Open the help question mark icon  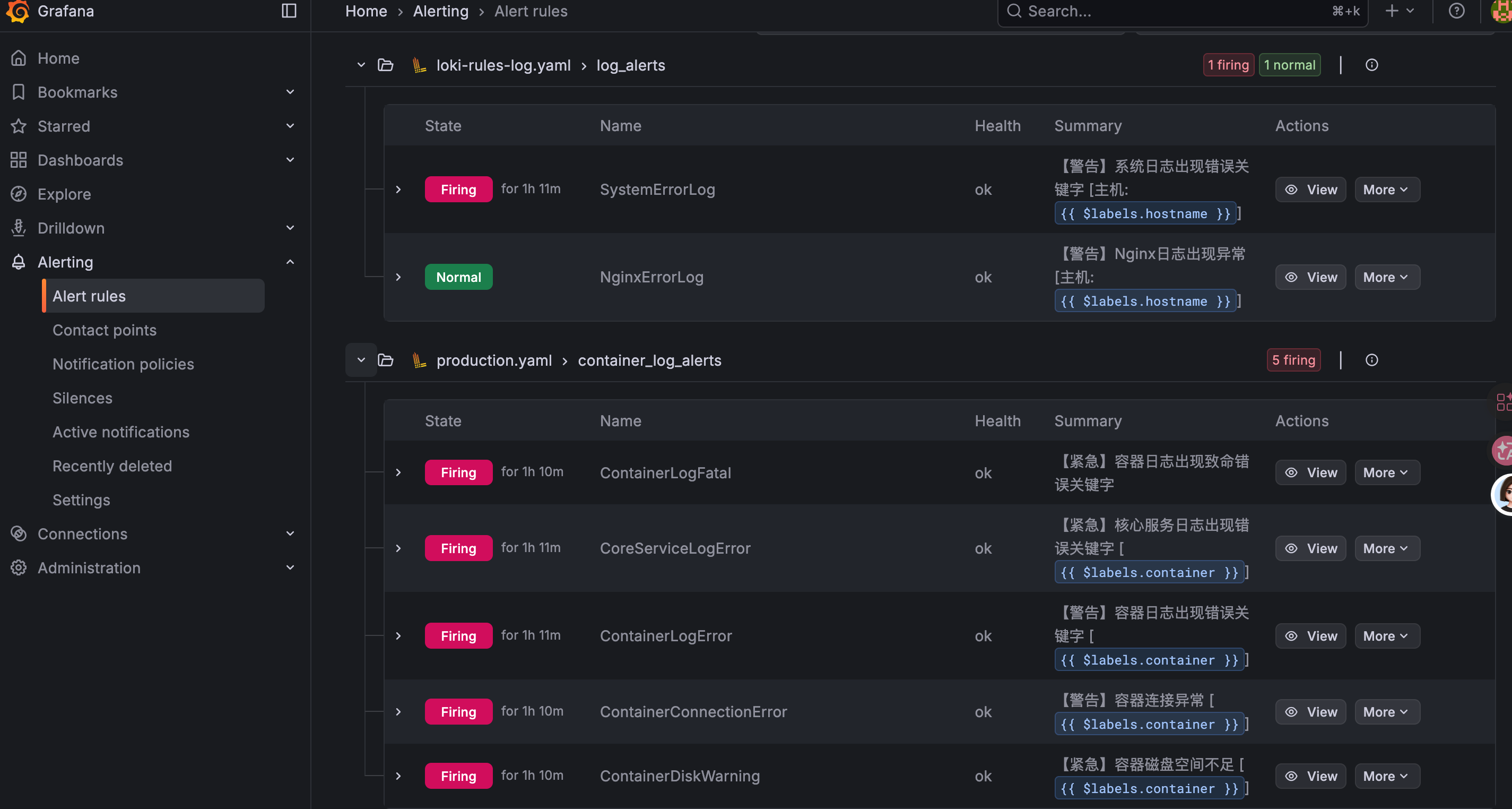coord(1456,11)
